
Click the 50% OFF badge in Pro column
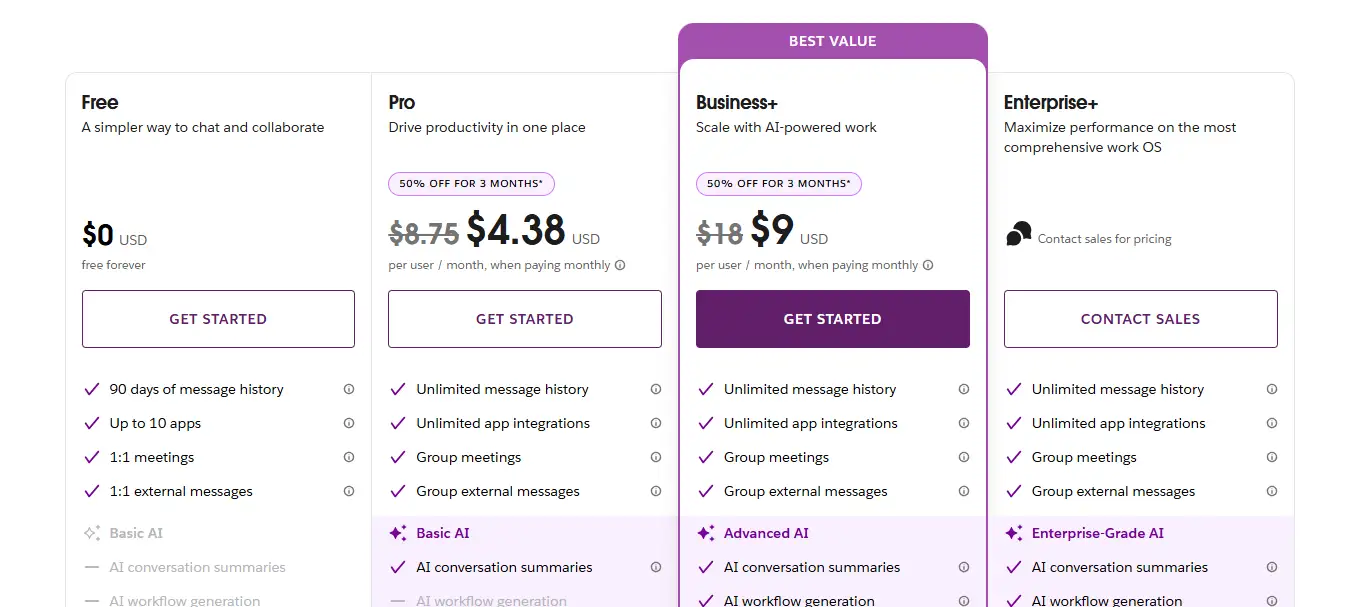click(471, 183)
